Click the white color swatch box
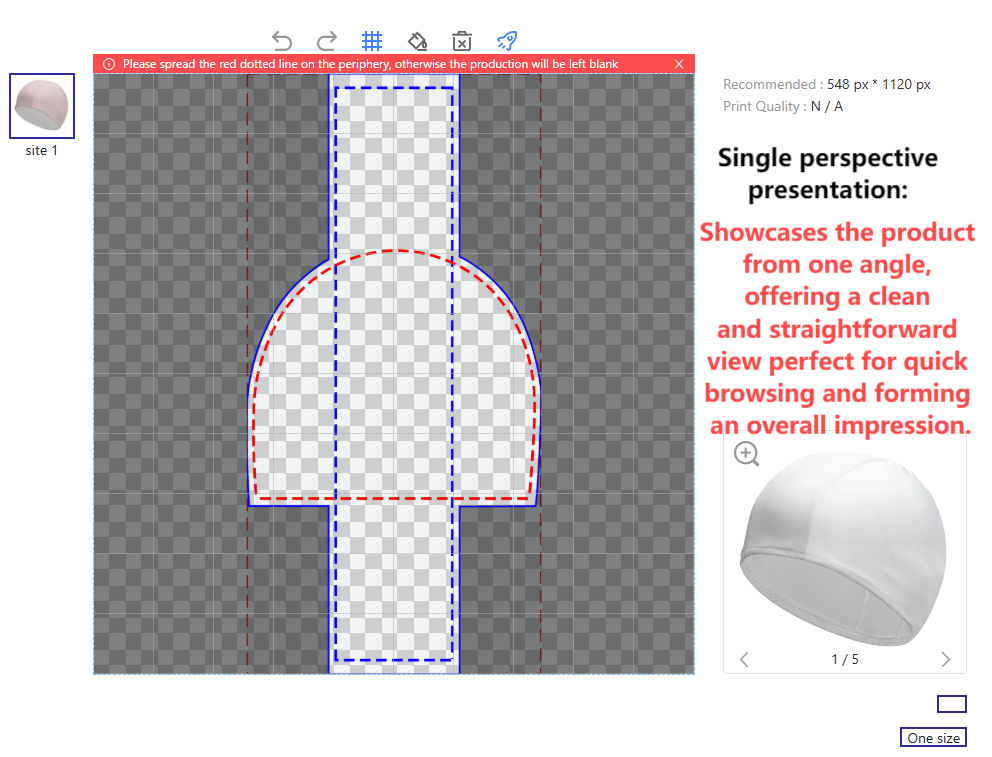The height and width of the screenshot is (757, 992). click(952, 704)
